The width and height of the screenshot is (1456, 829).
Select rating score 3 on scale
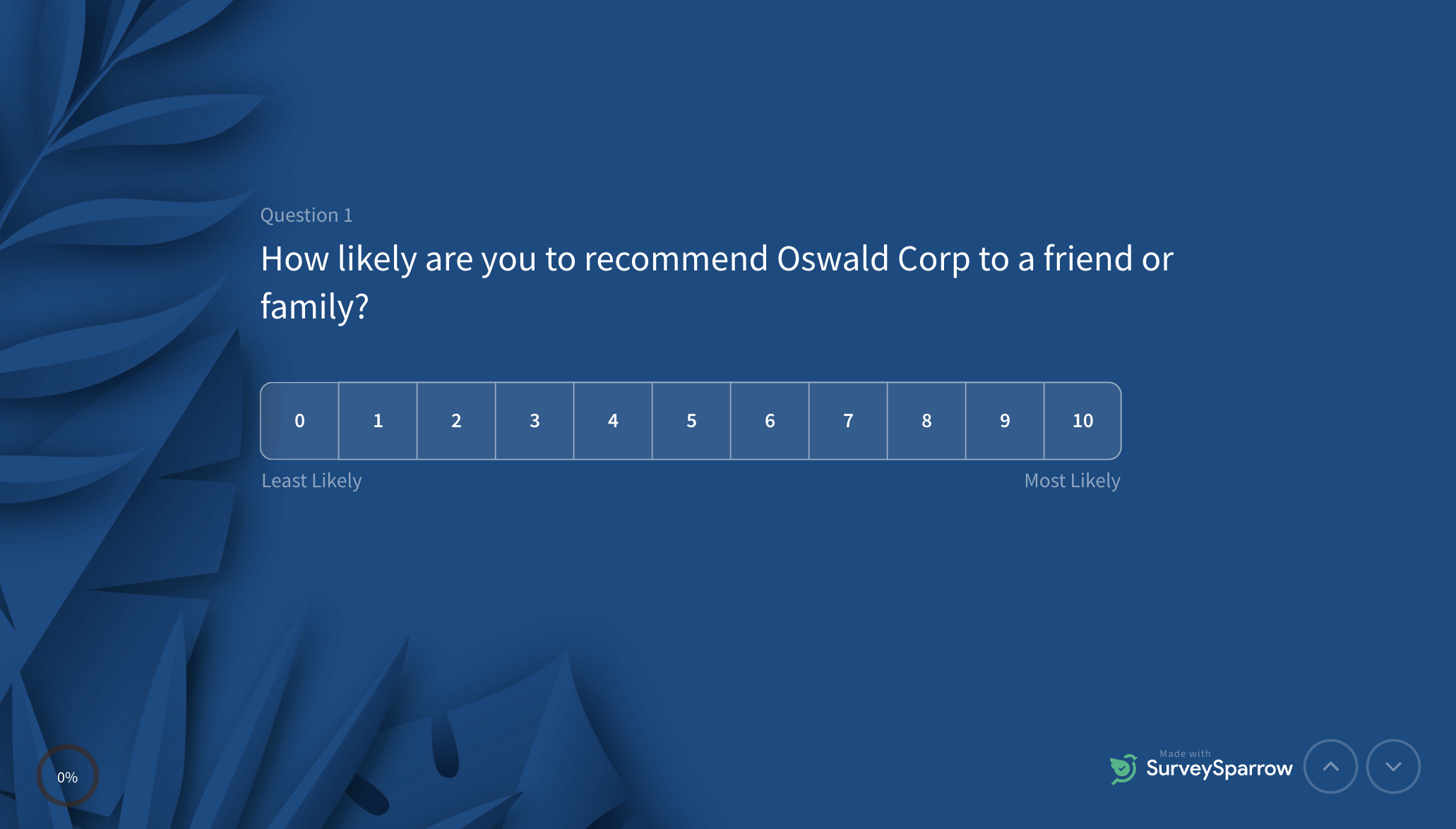coord(534,420)
